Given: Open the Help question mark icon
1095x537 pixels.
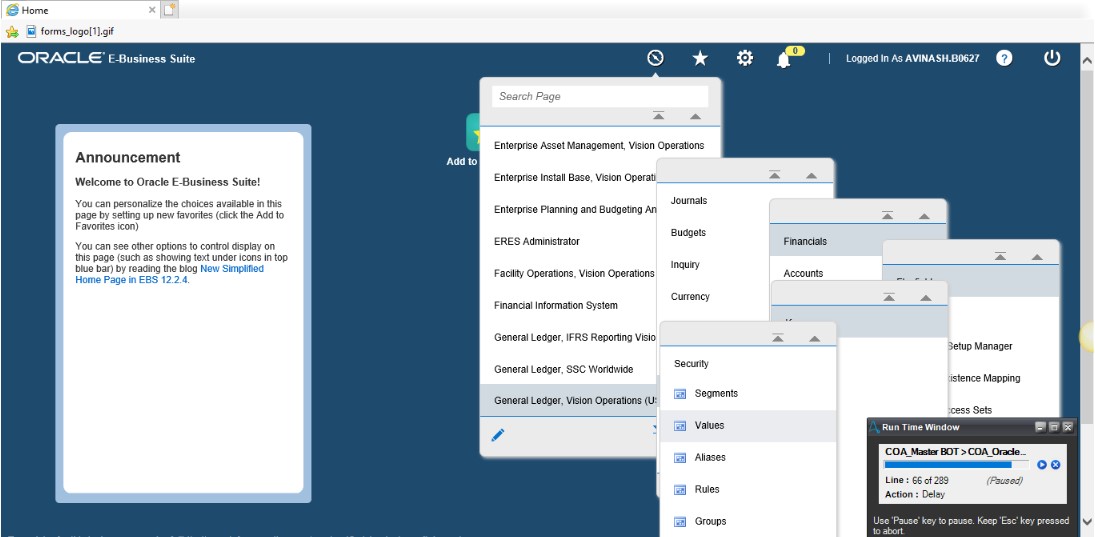Looking at the screenshot, I should tap(1004, 58).
